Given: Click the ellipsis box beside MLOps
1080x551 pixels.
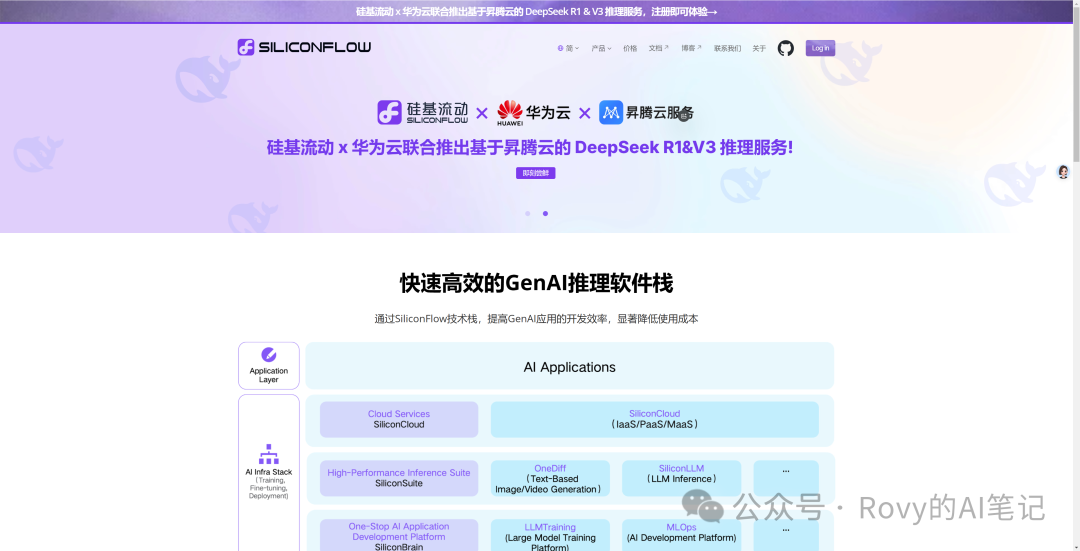Looking at the screenshot, I should click(786, 535).
